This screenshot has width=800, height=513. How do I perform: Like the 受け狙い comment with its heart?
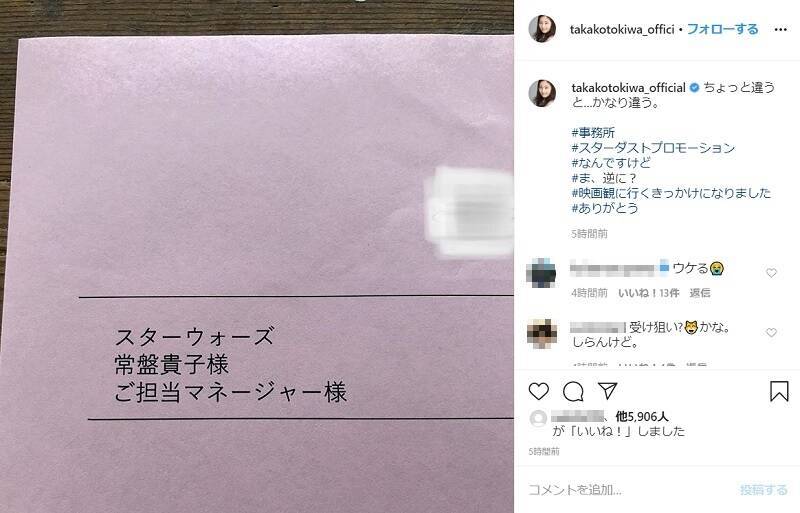[x=771, y=333]
